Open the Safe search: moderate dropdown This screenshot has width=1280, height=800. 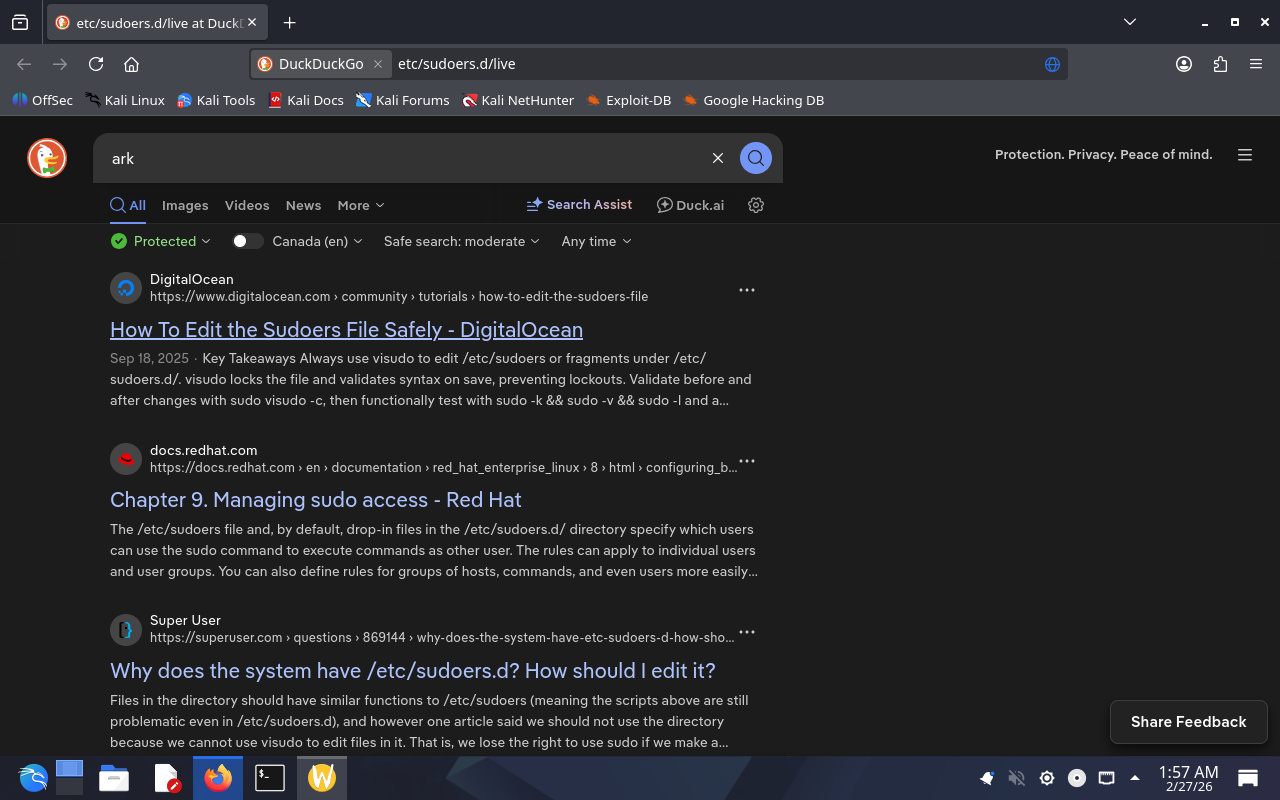pyautogui.click(x=461, y=241)
